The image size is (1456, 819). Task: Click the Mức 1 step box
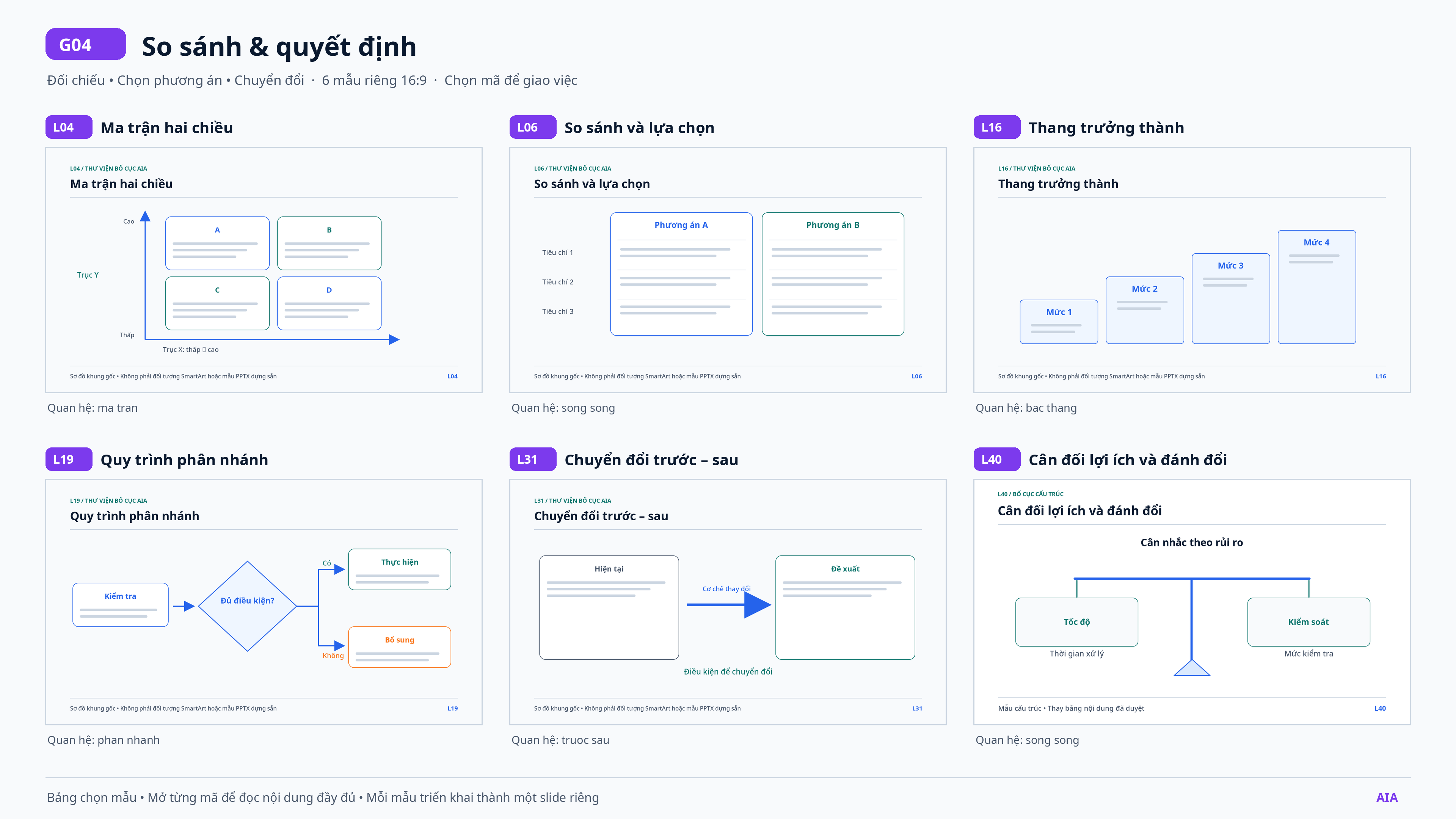1059,322
